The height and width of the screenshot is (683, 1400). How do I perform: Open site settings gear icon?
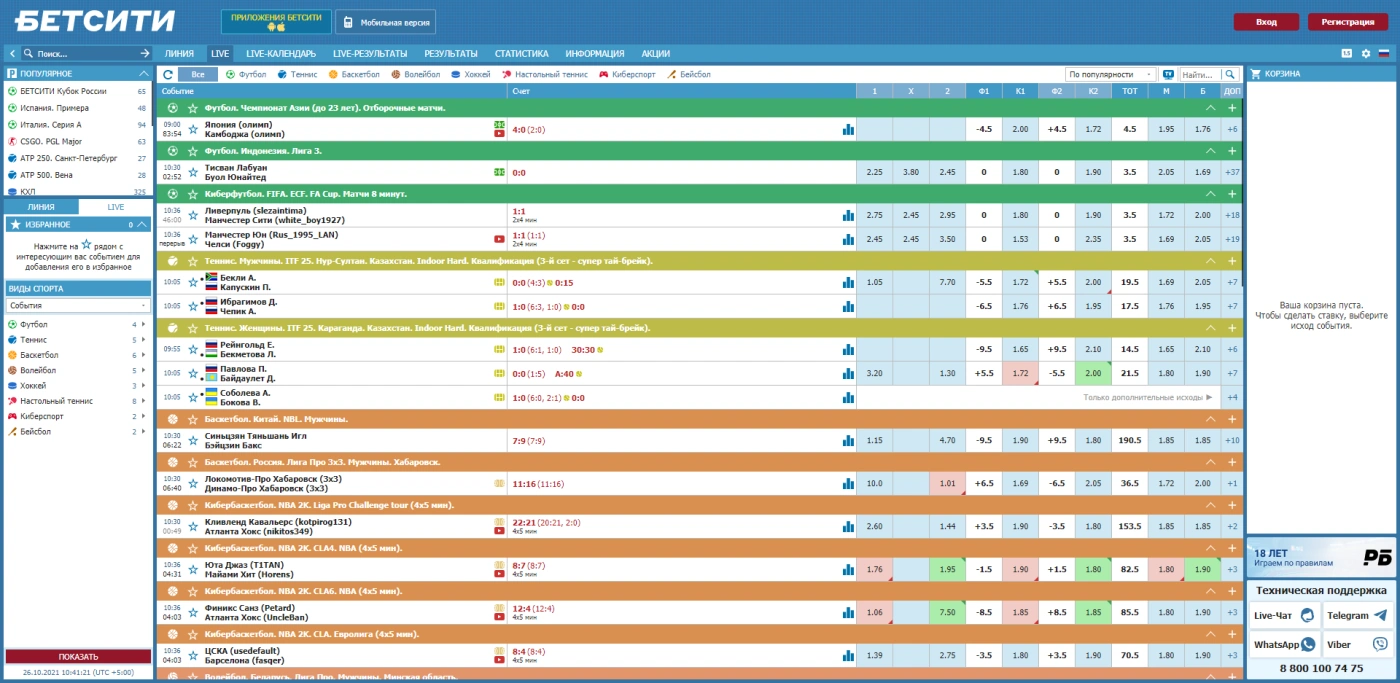(1365, 53)
